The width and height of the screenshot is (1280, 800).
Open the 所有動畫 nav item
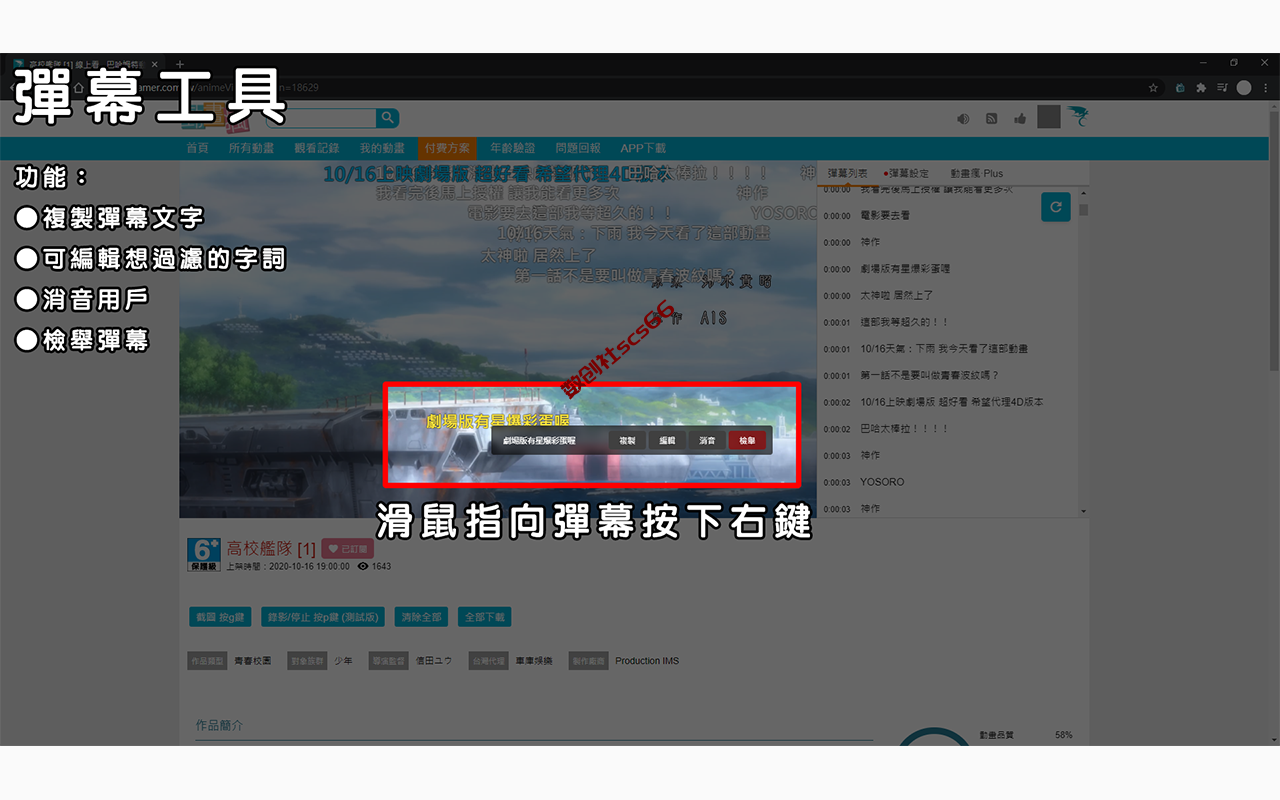click(x=251, y=148)
